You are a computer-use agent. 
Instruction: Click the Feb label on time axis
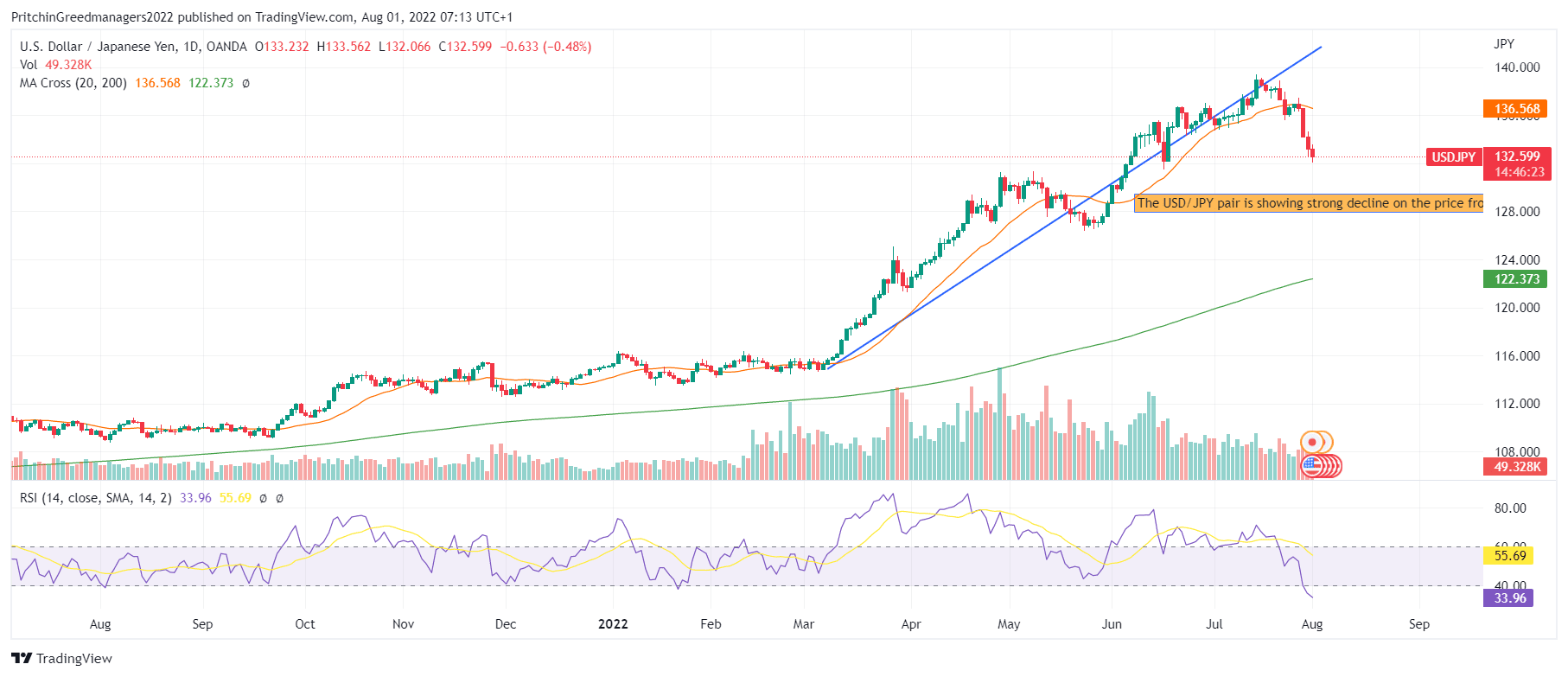coord(711,624)
